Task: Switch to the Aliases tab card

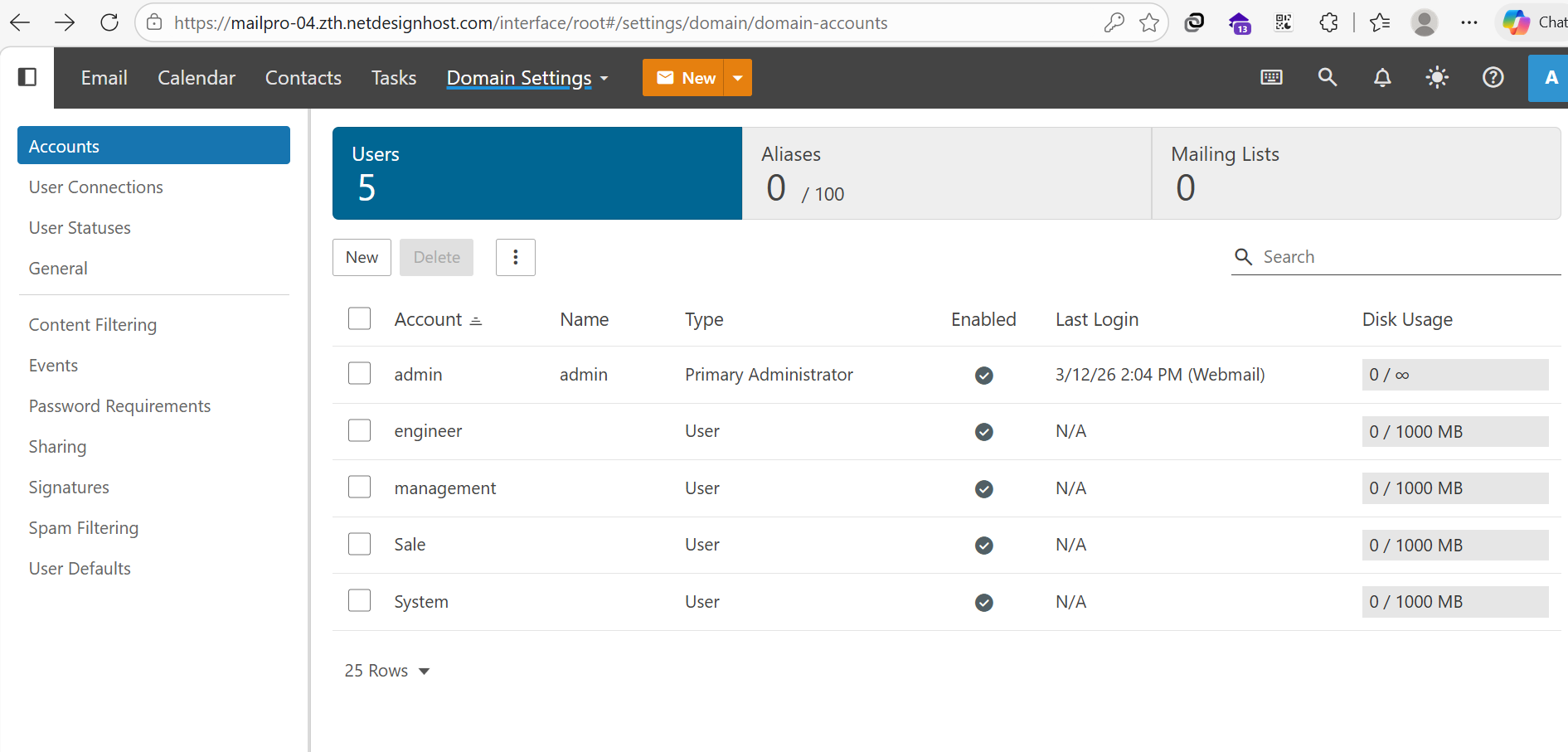Action: [x=947, y=173]
